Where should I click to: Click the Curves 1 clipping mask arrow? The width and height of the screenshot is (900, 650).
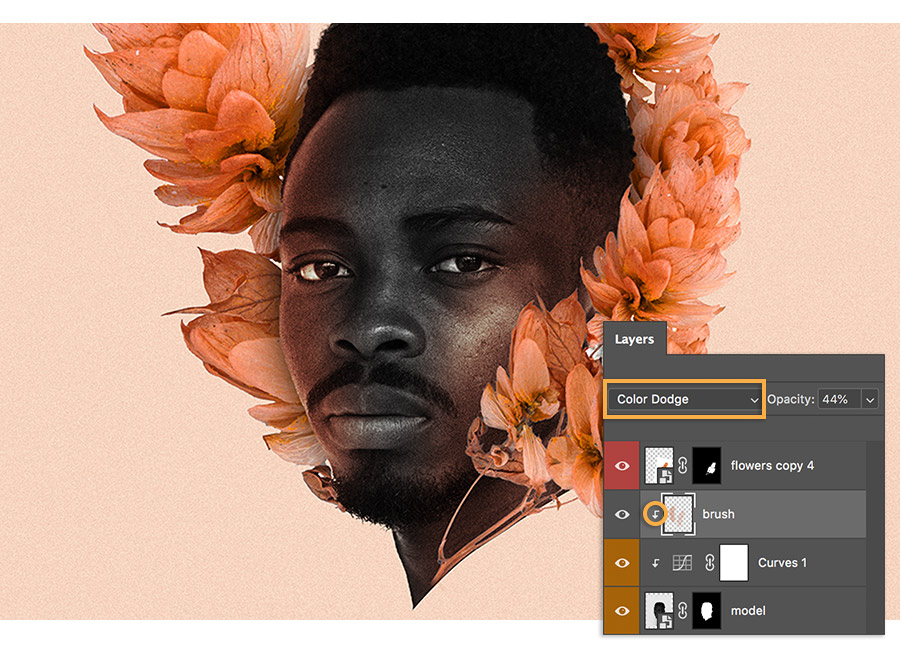tap(655, 563)
